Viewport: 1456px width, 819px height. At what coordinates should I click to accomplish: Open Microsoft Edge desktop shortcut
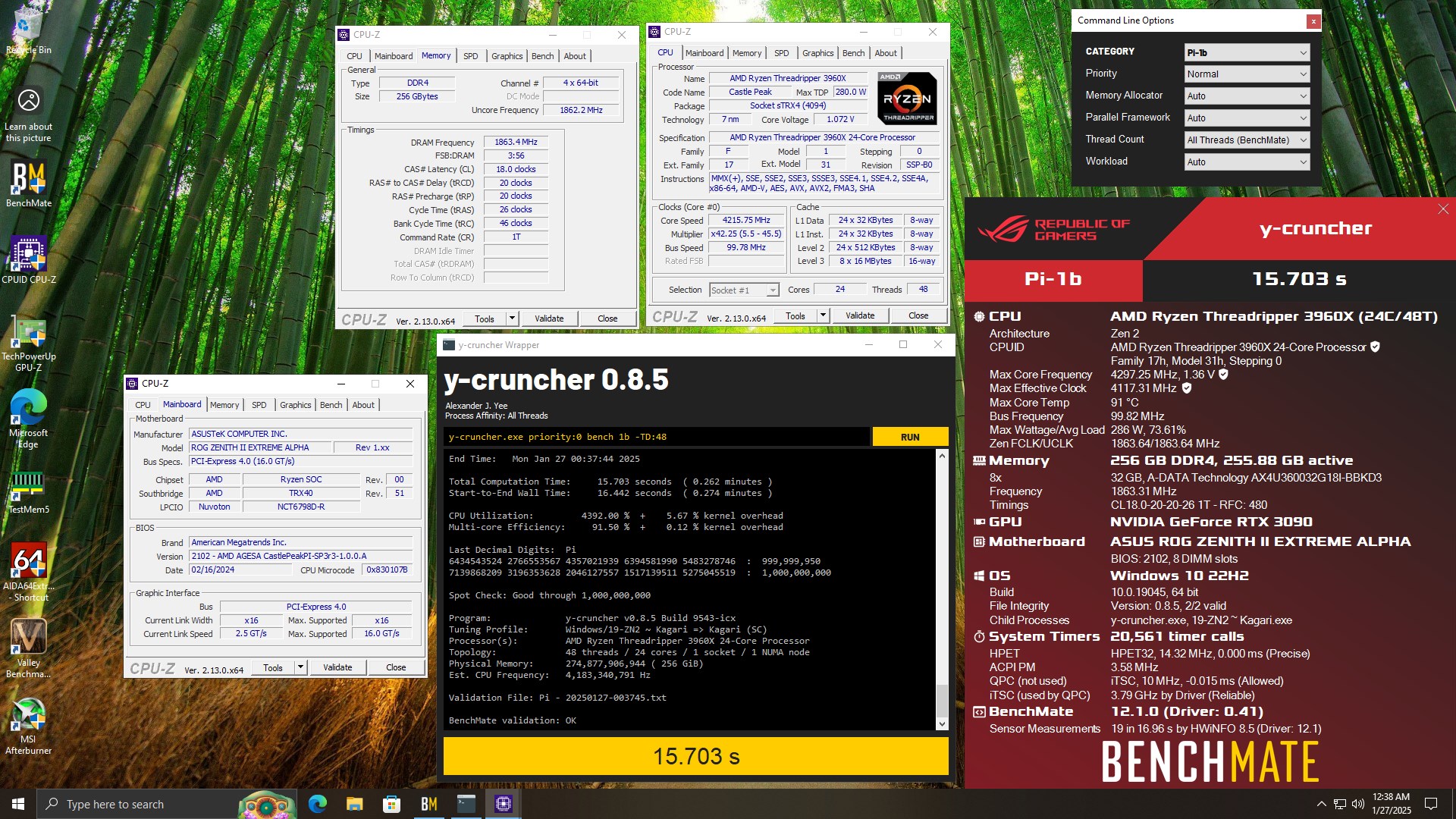(x=28, y=419)
